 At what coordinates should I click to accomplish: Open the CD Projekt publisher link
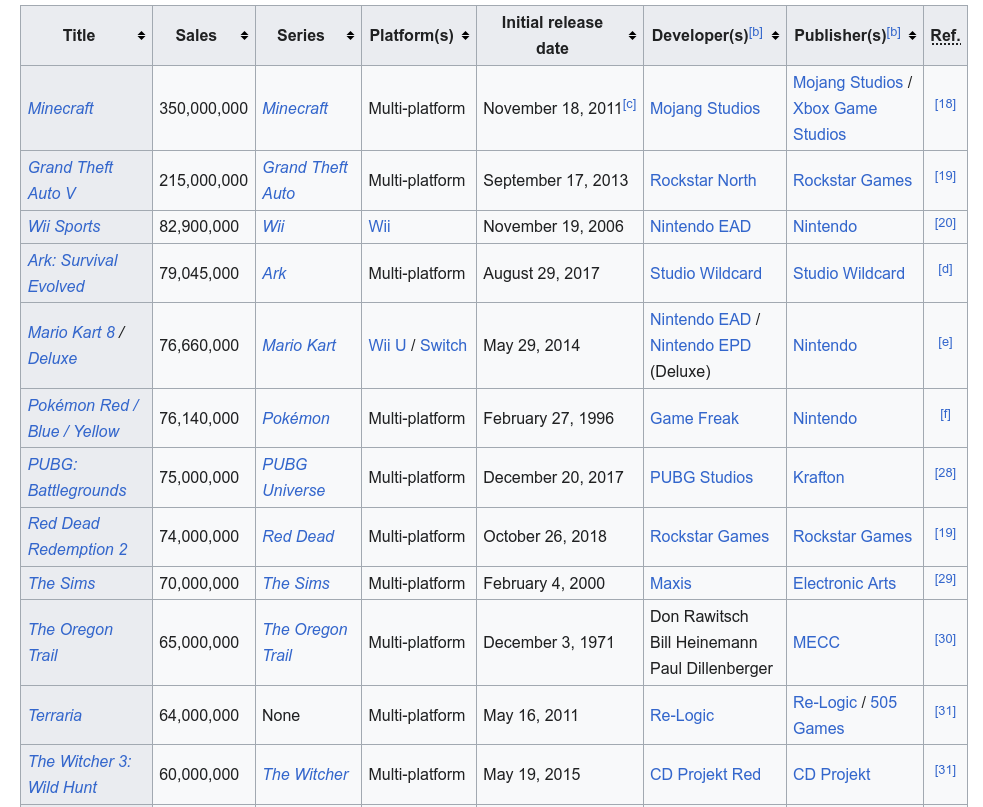(831, 774)
